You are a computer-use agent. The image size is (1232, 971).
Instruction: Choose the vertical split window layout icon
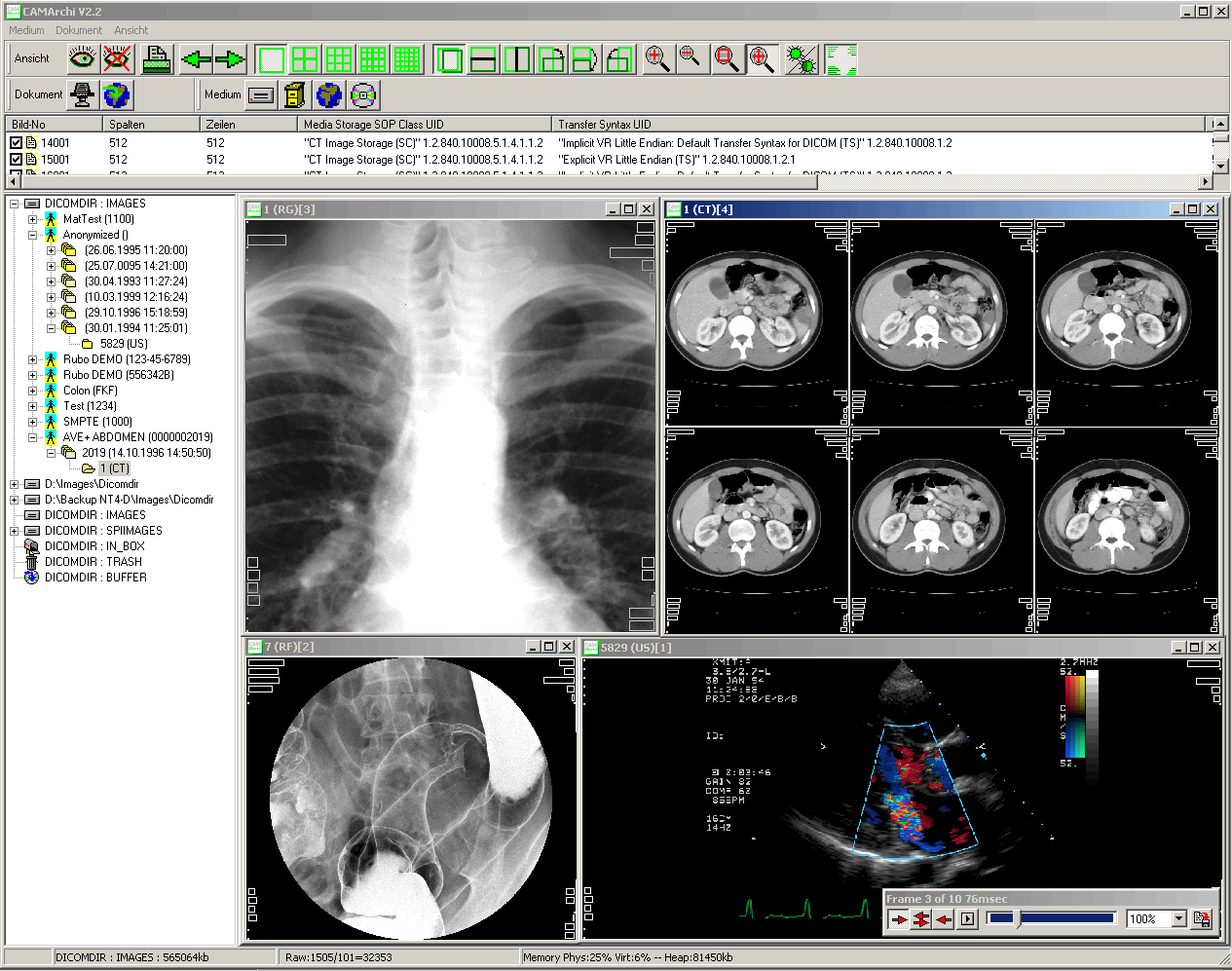517,59
